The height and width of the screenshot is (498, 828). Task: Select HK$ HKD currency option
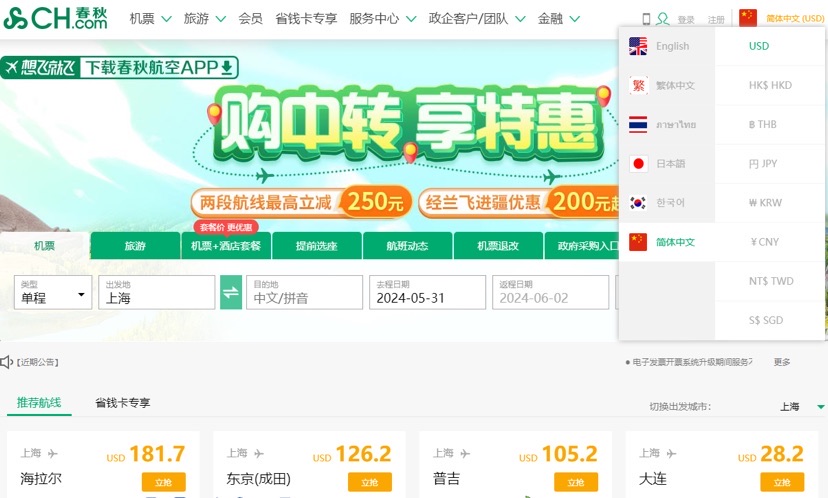[770, 85]
